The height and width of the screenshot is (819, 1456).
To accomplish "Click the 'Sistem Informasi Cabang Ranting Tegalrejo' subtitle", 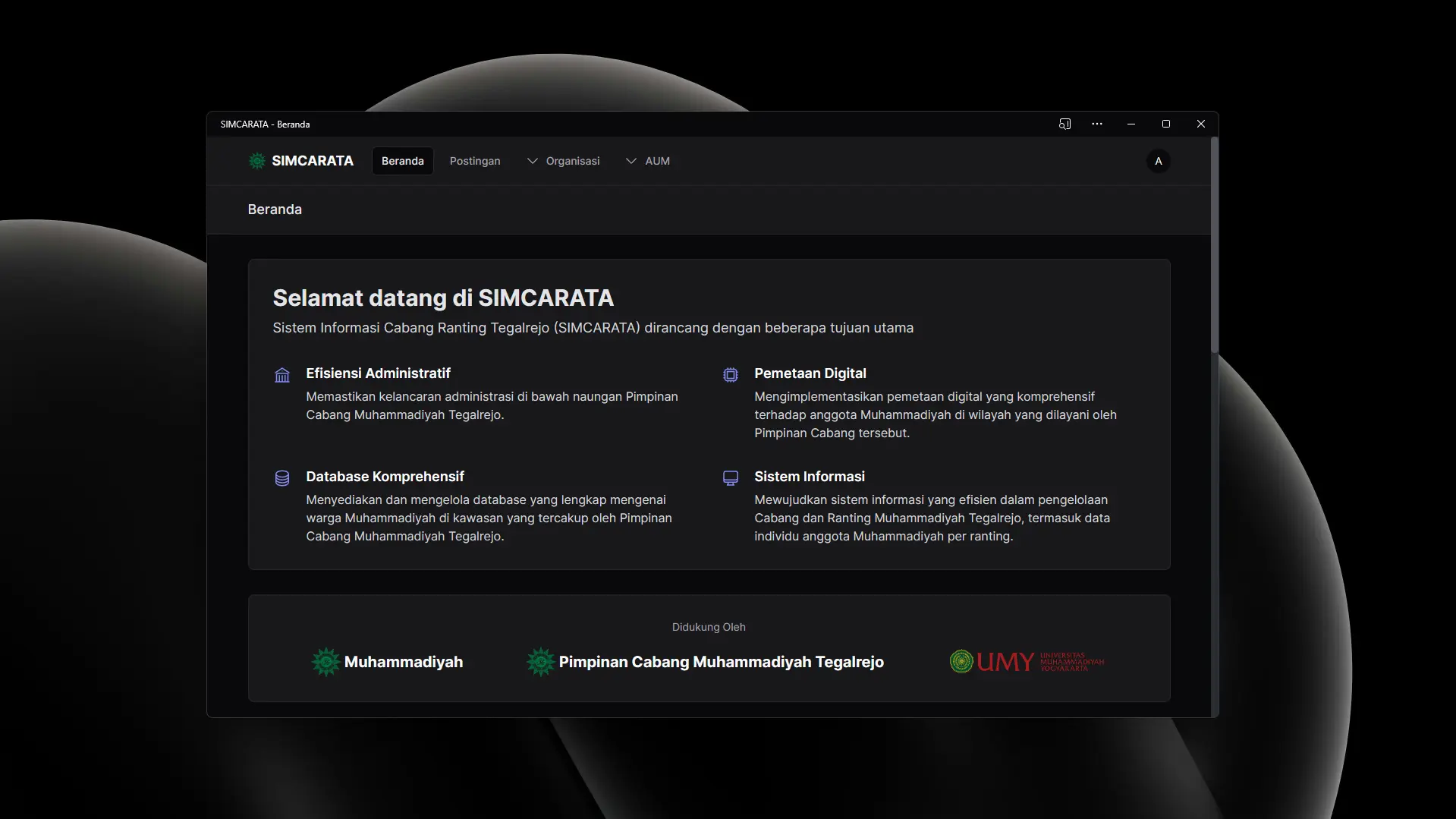I will pos(593,328).
